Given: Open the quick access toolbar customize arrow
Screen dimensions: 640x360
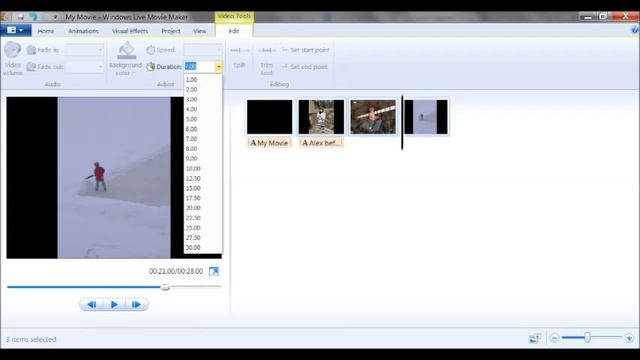Looking at the screenshot, I should [x=56, y=17].
